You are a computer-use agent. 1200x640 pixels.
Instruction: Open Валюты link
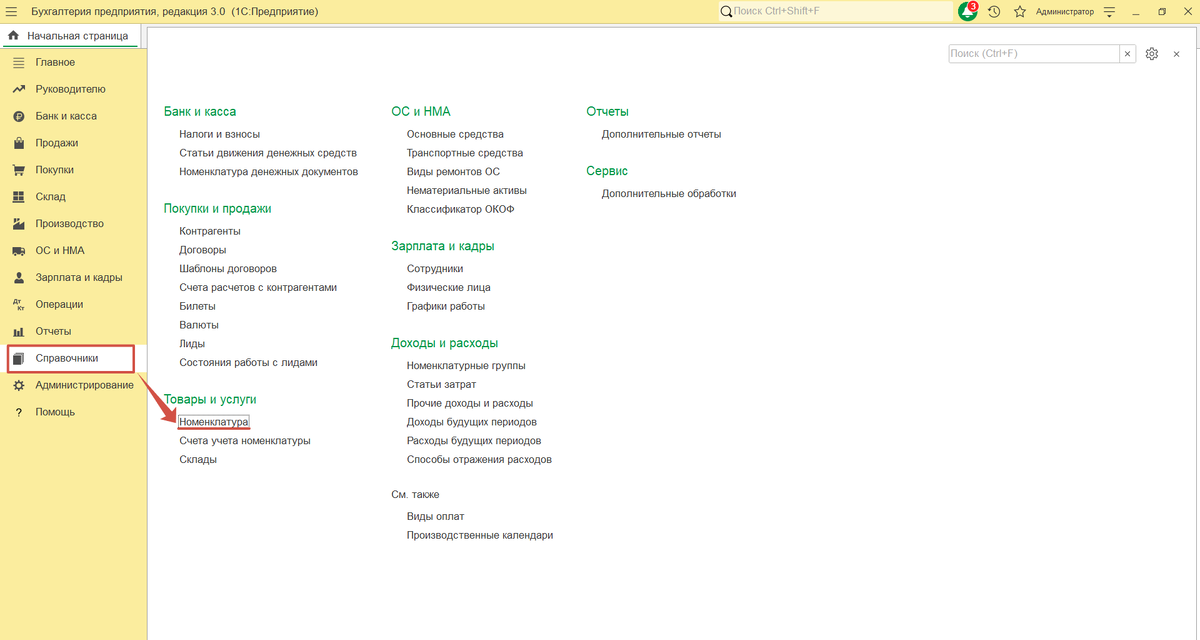199,325
